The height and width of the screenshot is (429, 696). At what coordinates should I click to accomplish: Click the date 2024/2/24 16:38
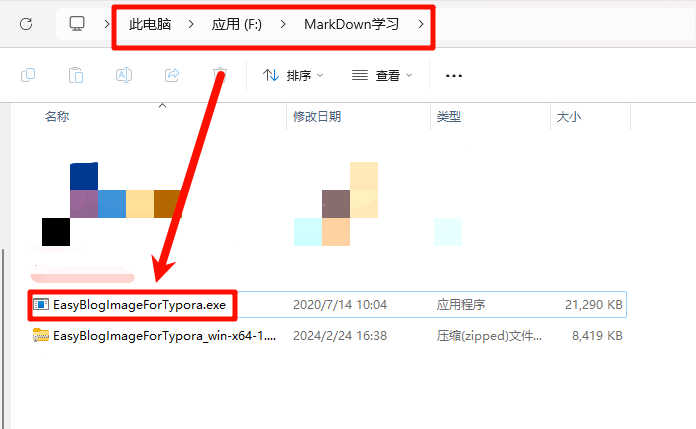(340, 336)
